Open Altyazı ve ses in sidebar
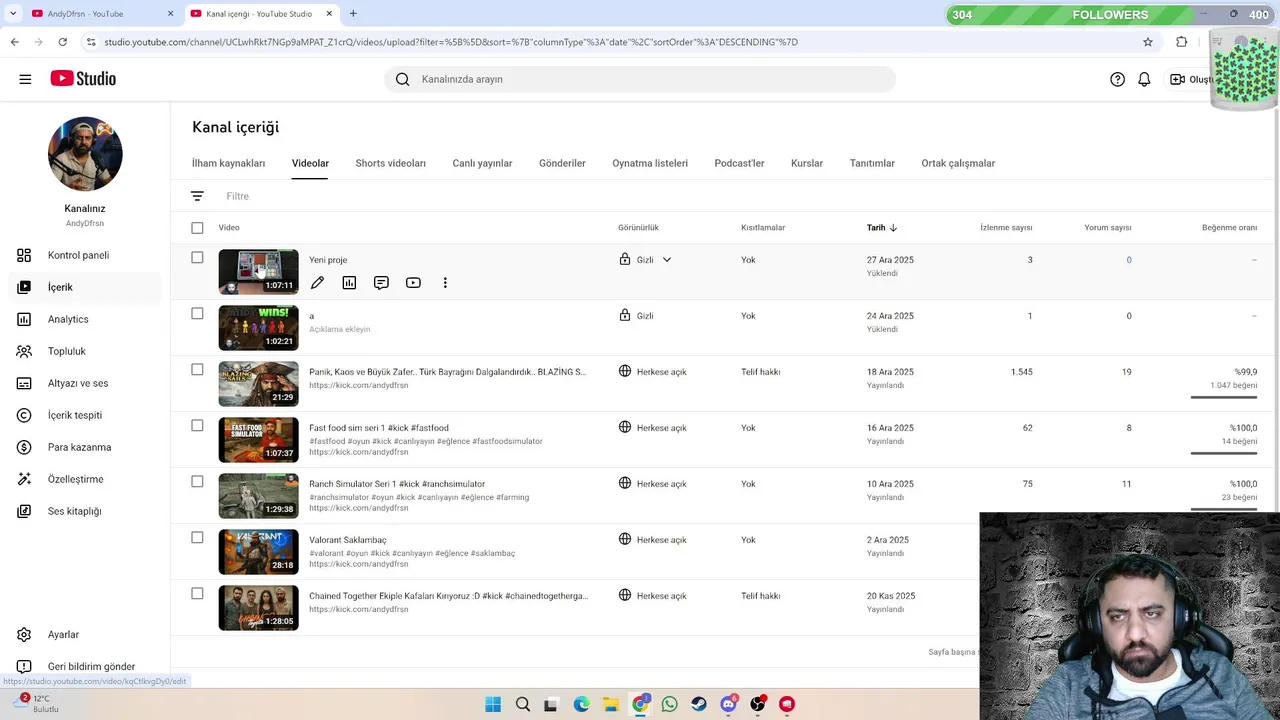The image size is (1280, 720). tap(85, 383)
